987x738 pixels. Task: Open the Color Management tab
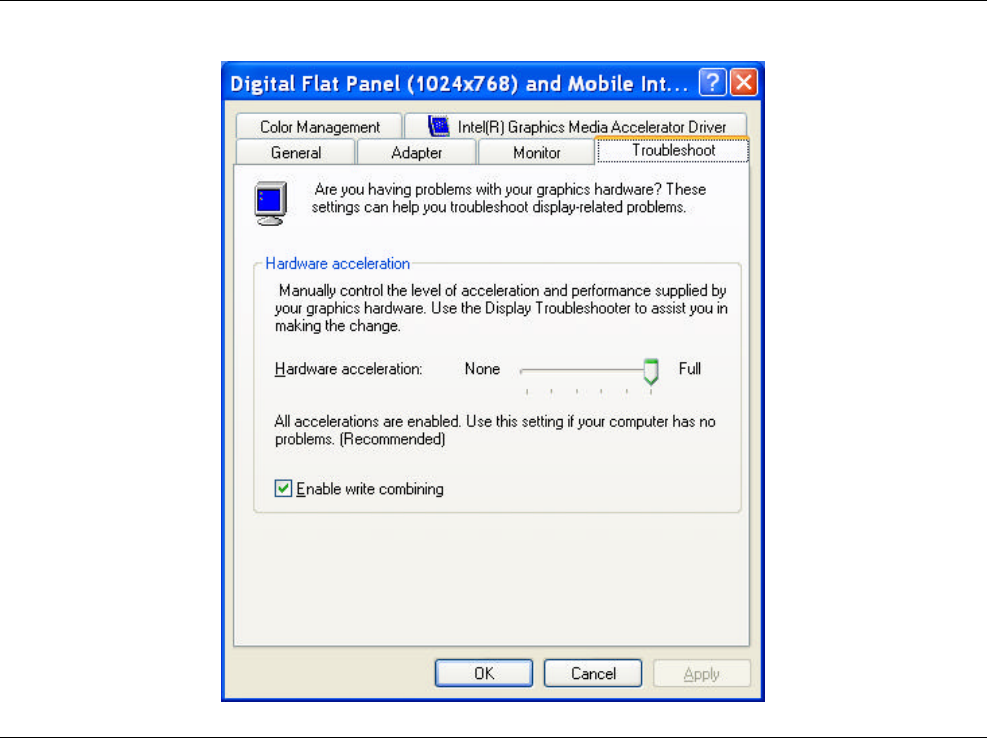(319, 127)
